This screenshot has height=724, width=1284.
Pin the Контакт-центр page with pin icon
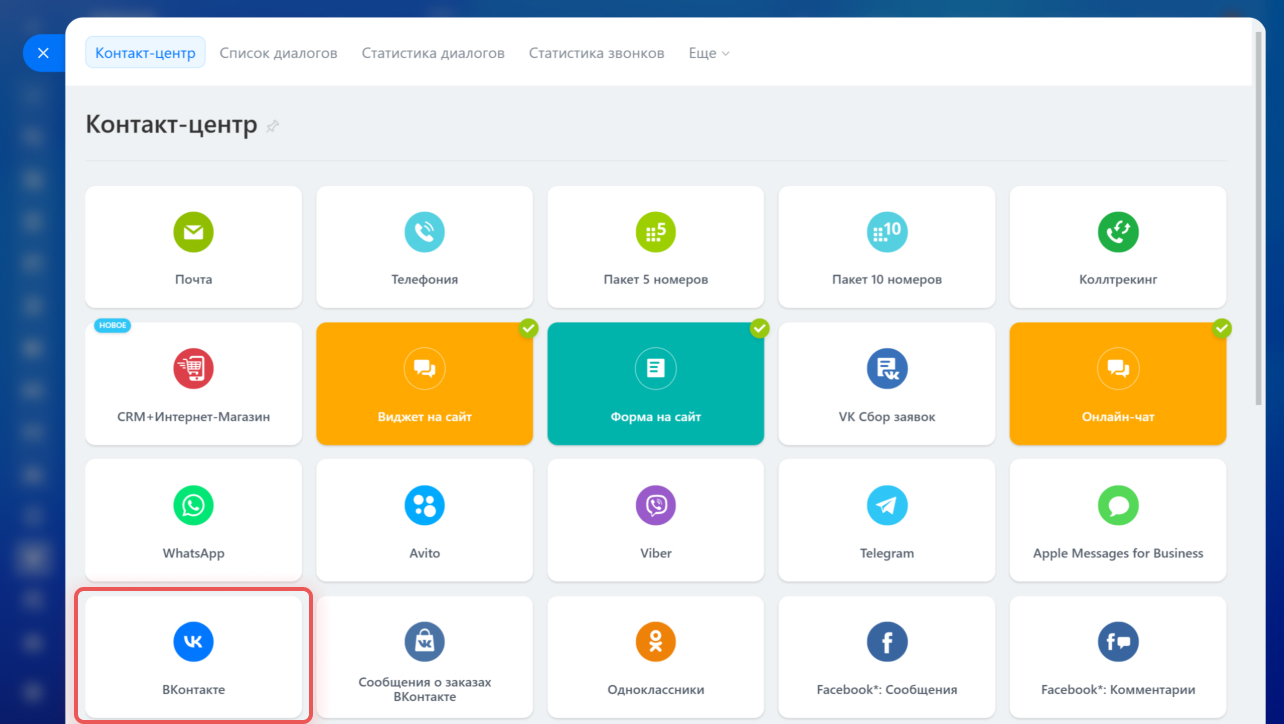coord(272,127)
